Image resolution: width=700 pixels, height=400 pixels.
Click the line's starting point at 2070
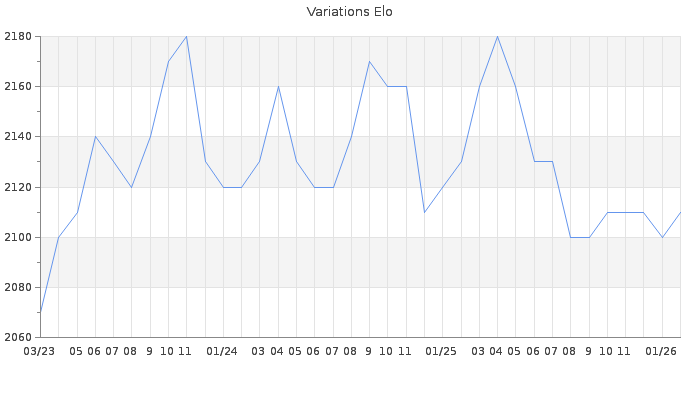point(40,312)
